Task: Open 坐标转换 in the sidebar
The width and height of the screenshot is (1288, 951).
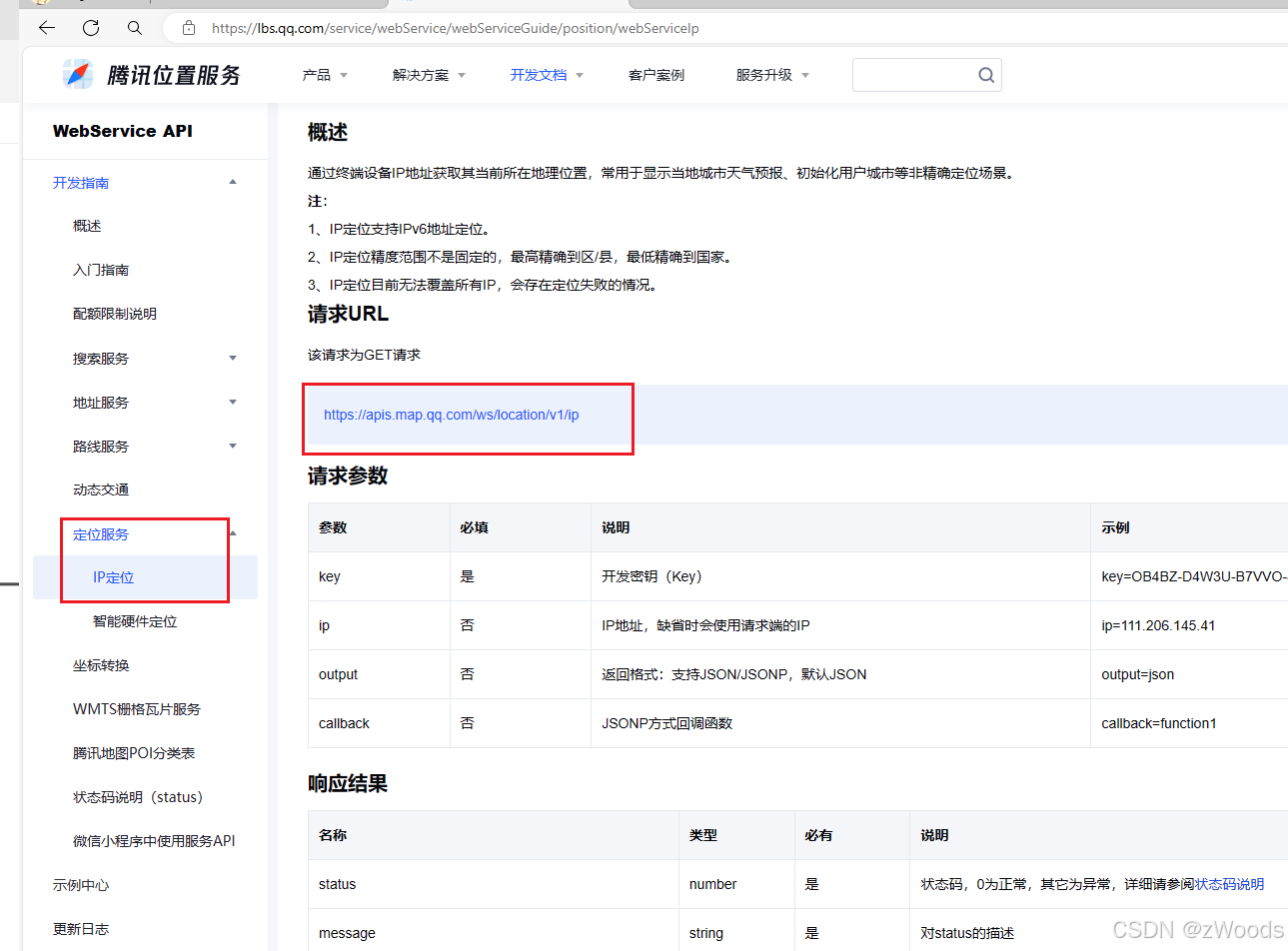Action: 101,665
